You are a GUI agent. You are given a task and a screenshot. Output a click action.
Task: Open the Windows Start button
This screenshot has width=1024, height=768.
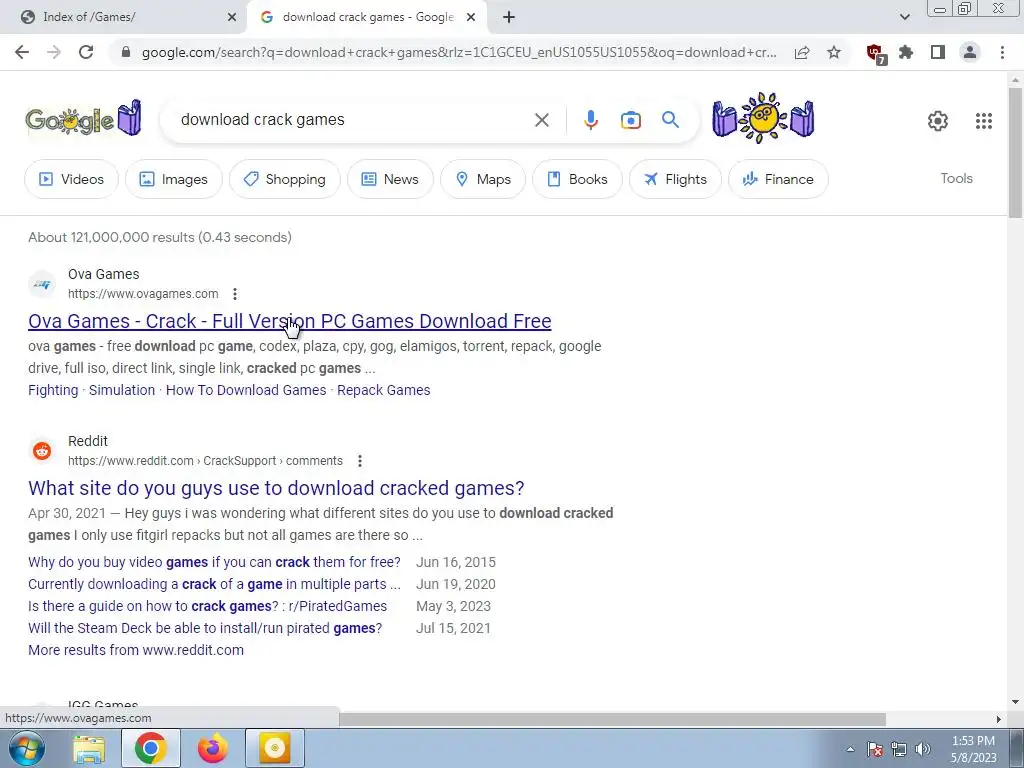coord(26,748)
